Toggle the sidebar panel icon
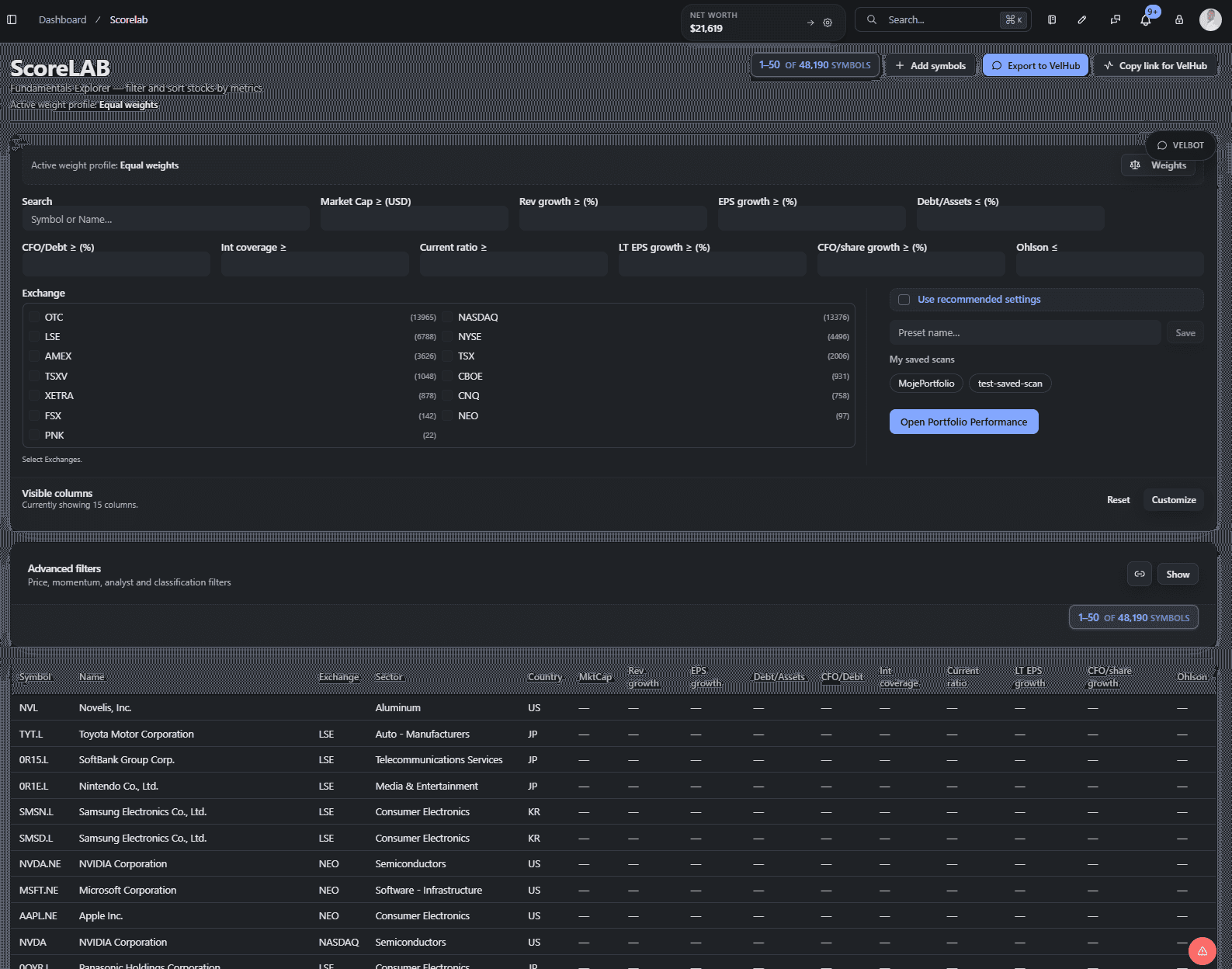 tap(12, 19)
